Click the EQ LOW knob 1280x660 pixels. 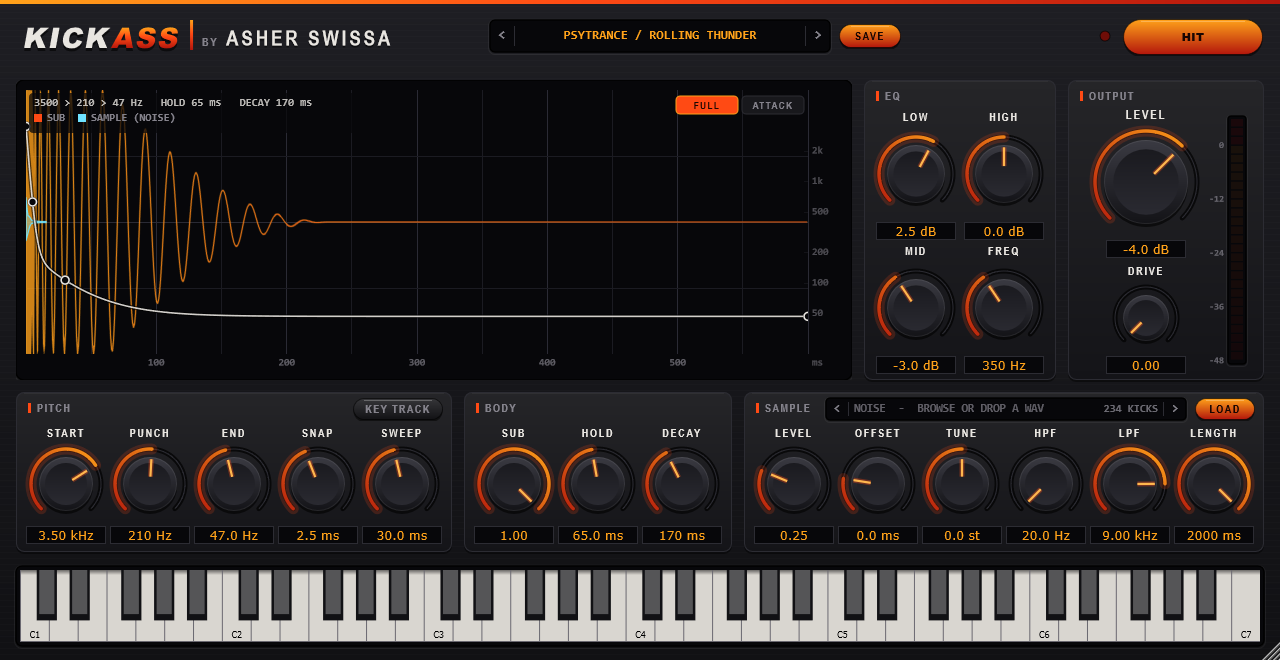[x=915, y=172]
